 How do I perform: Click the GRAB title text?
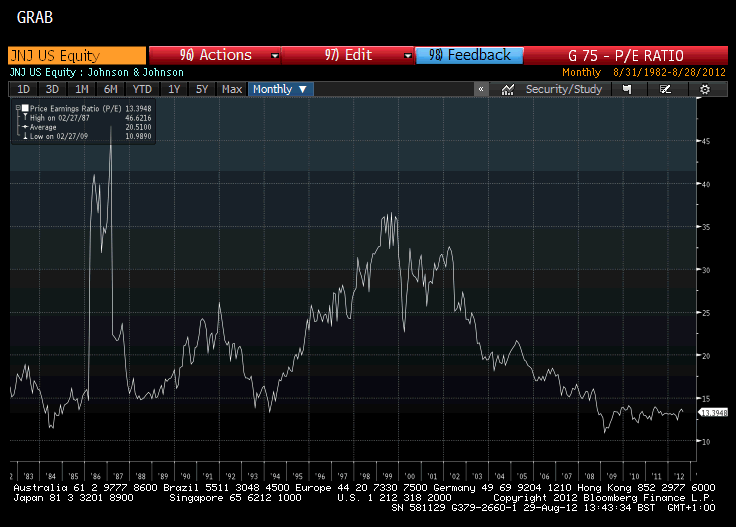tap(35, 18)
